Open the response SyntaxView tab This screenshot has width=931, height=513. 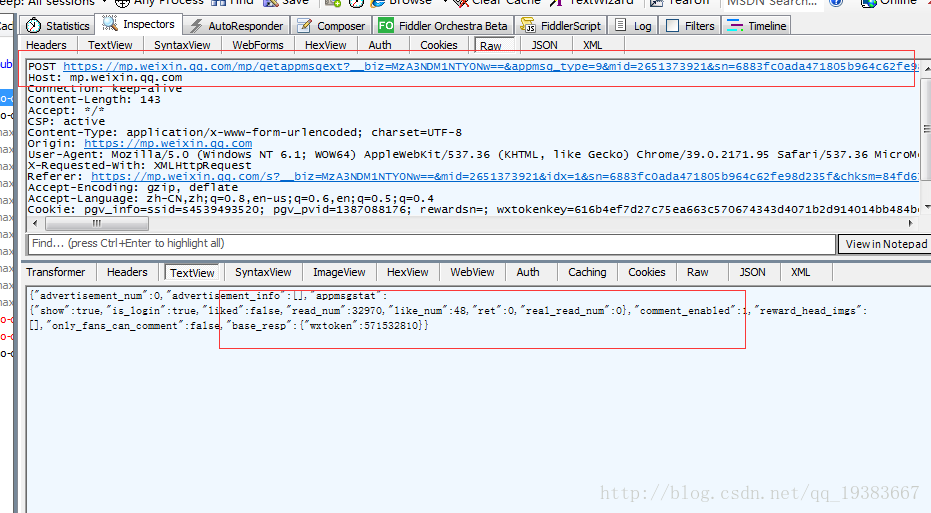click(x=263, y=272)
